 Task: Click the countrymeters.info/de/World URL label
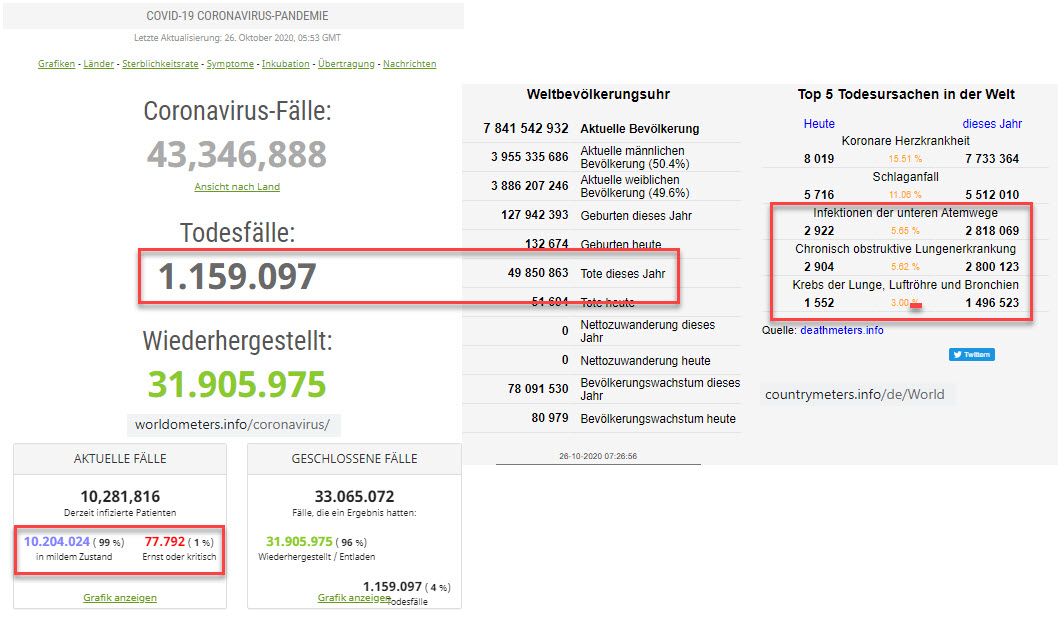[x=854, y=394]
